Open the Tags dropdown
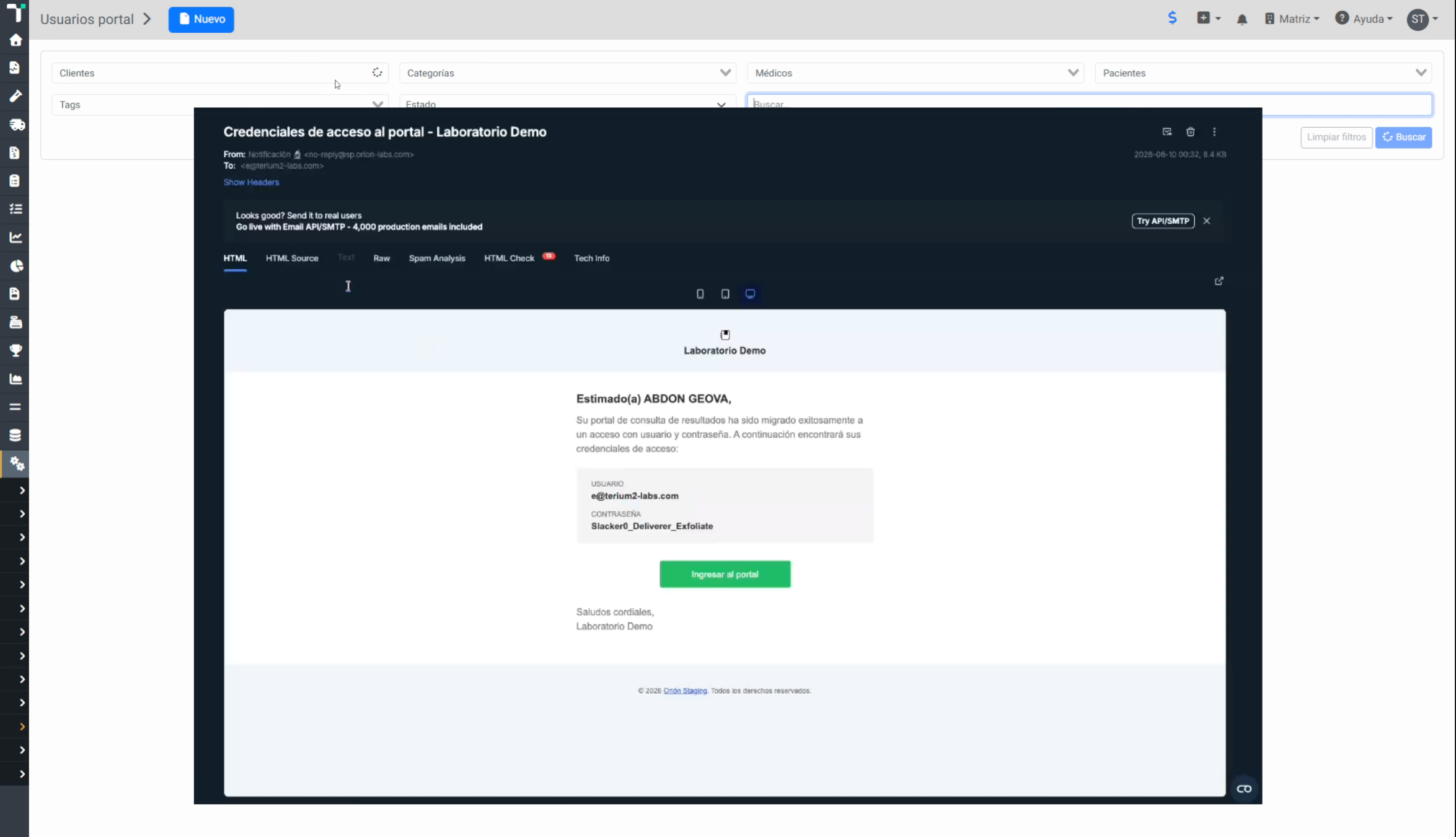The width and height of the screenshot is (1456, 837). (220, 104)
